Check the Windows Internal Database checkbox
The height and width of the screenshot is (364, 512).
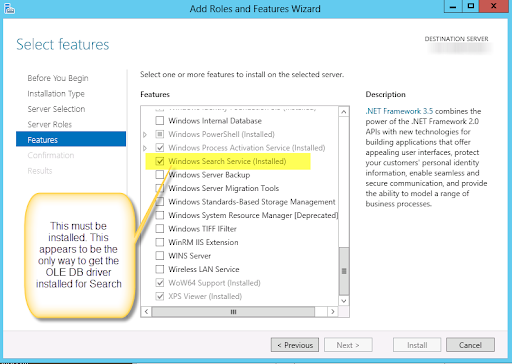tap(160, 120)
